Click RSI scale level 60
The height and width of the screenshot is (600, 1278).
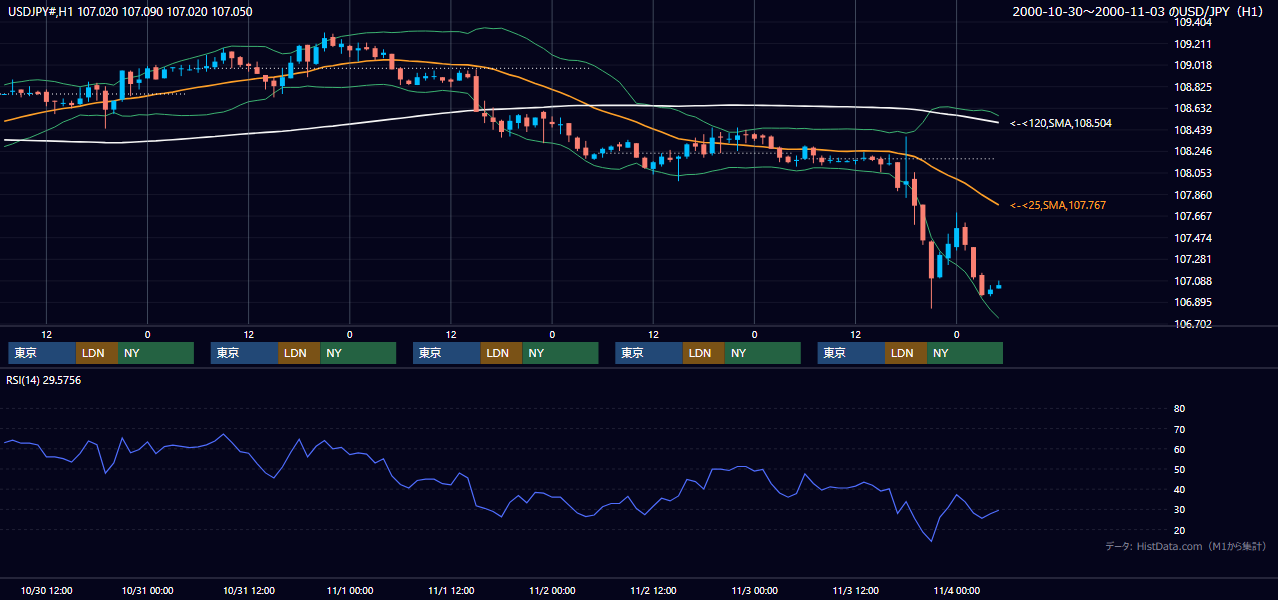(x=1179, y=449)
